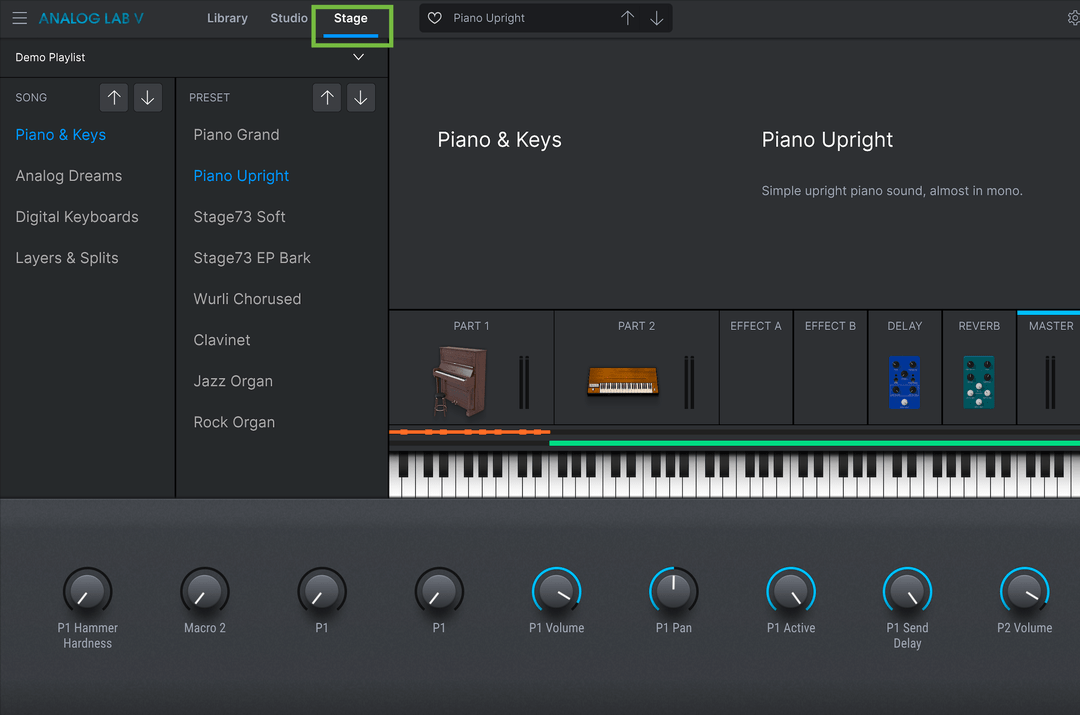Click the Analog Lab V logo
The image size is (1080, 715).
point(91,19)
